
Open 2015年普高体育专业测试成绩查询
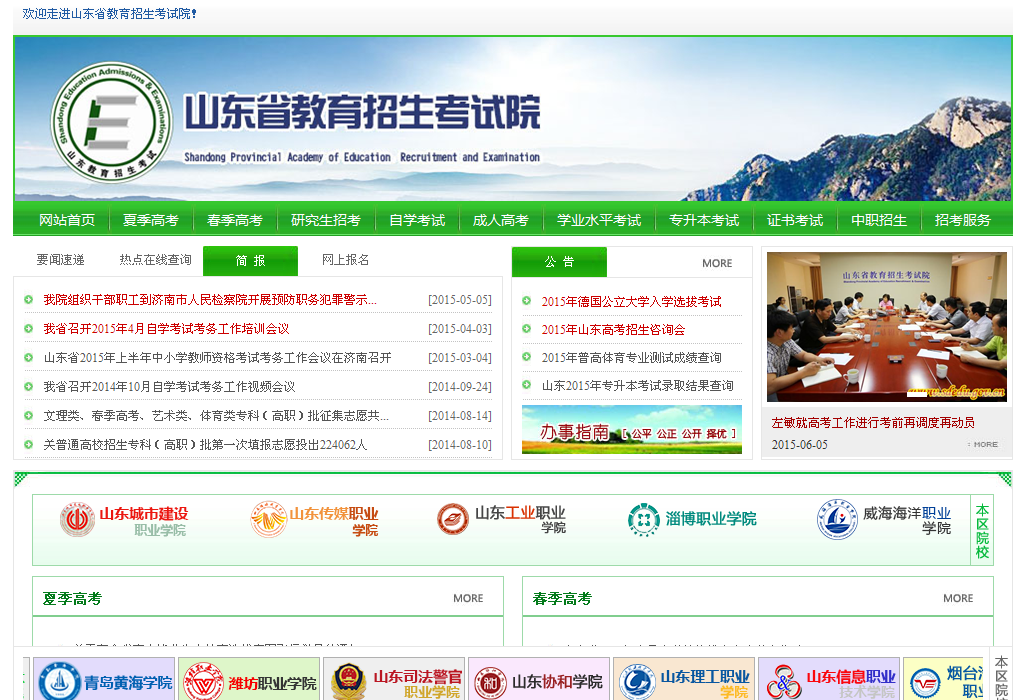coord(631,357)
